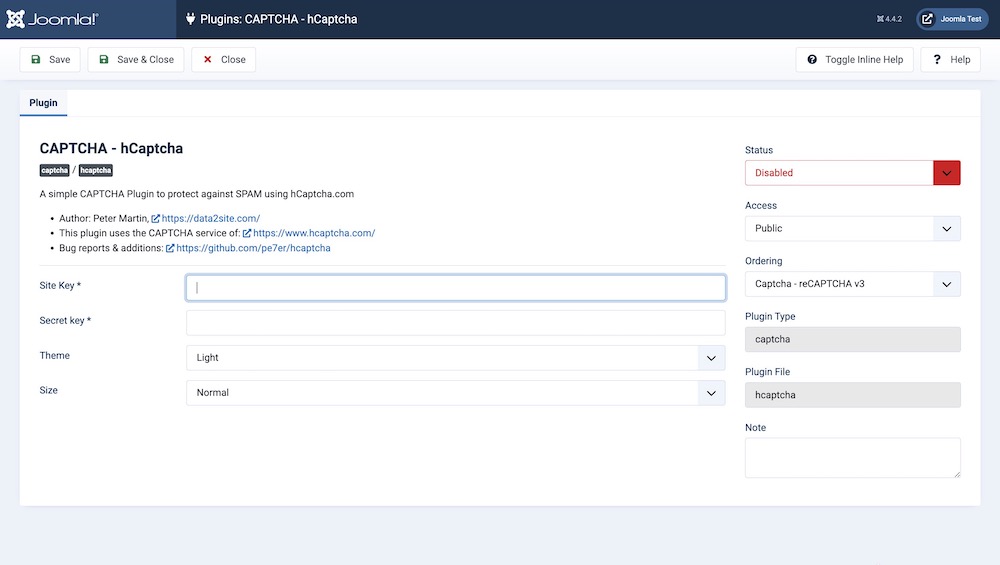Click the Save & Close button
Viewport: 1000px width, 565px height.
pos(136,60)
